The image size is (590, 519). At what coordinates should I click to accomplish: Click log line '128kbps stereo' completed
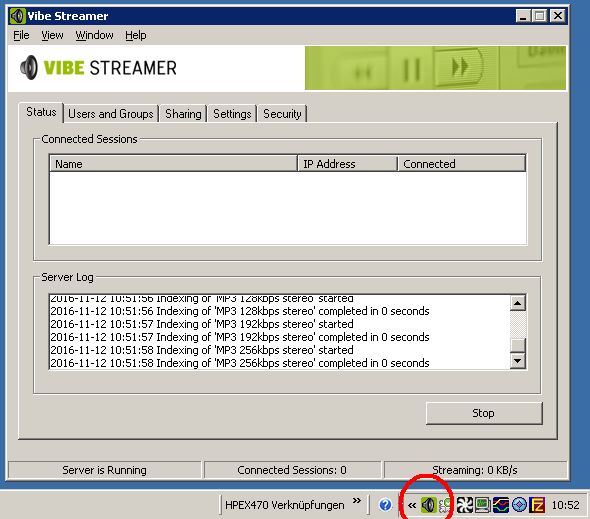240,311
